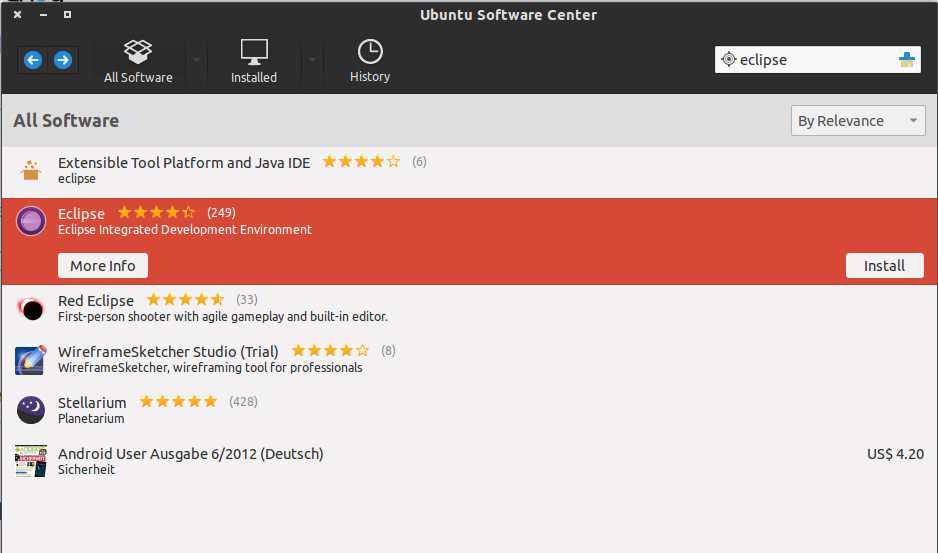Go forward with the right arrow button
Screen dimensions: 938x553
[x=63, y=60]
